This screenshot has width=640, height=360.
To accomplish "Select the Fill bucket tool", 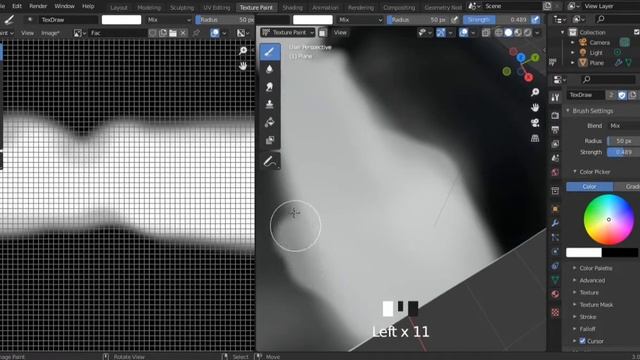I will [x=269, y=122].
